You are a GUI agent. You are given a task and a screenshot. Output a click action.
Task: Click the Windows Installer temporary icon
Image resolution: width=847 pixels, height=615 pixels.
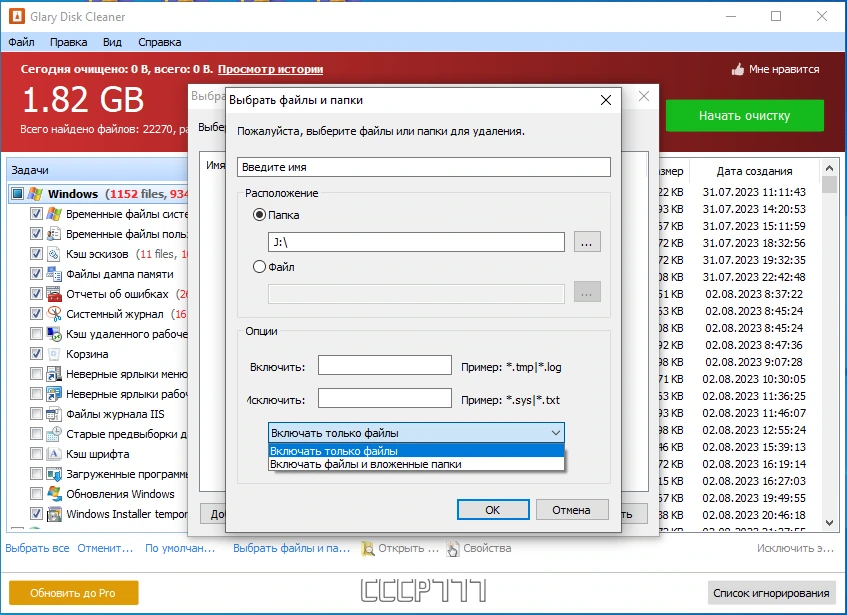click(53, 513)
